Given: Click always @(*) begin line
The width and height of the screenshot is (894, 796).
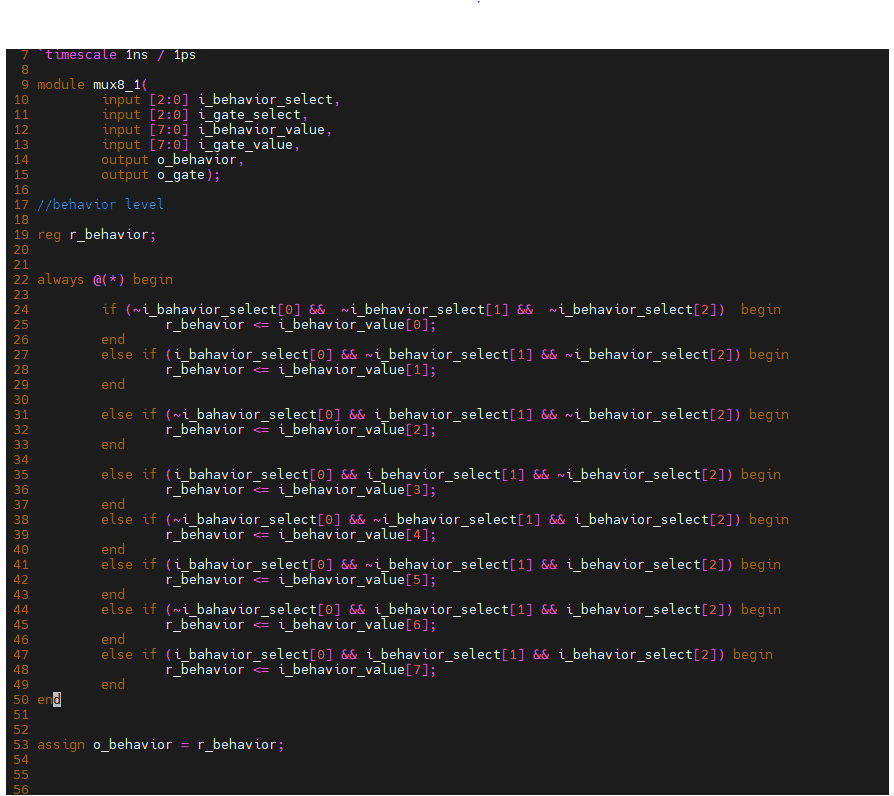Looking at the screenshot, I should 105,279.
